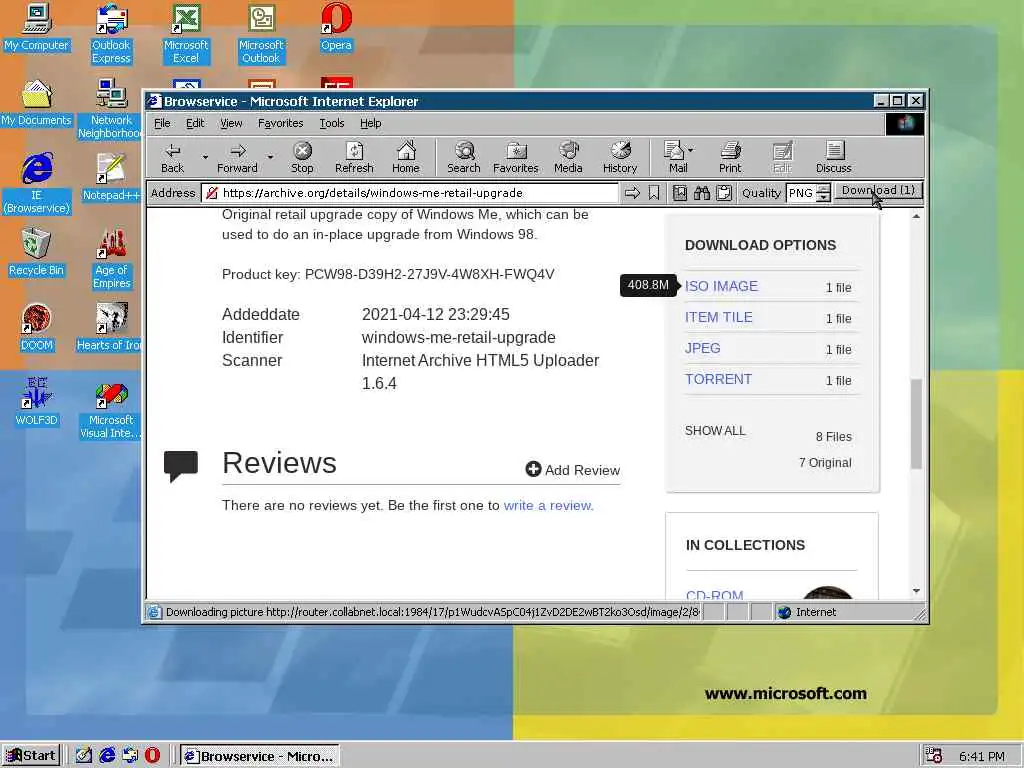Open the Tools menu
The height and width of the screenshot is (768, 1024).
click(332, 123)
